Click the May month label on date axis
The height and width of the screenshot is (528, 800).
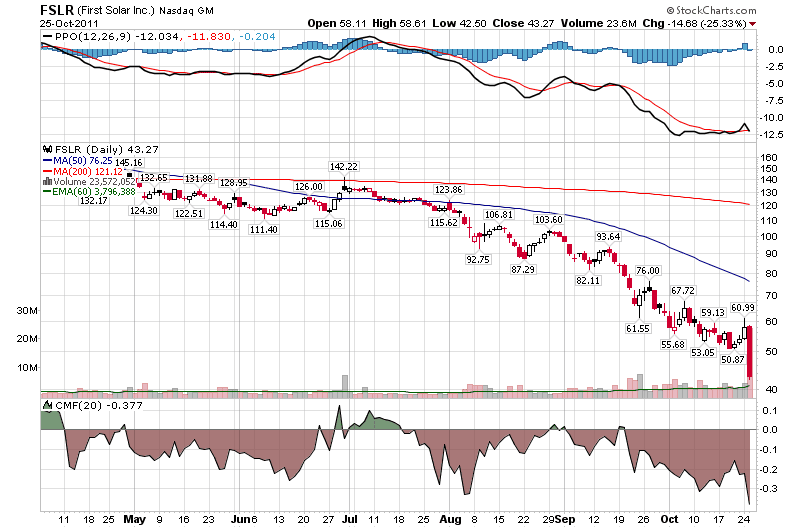click(x=135, y=519)
